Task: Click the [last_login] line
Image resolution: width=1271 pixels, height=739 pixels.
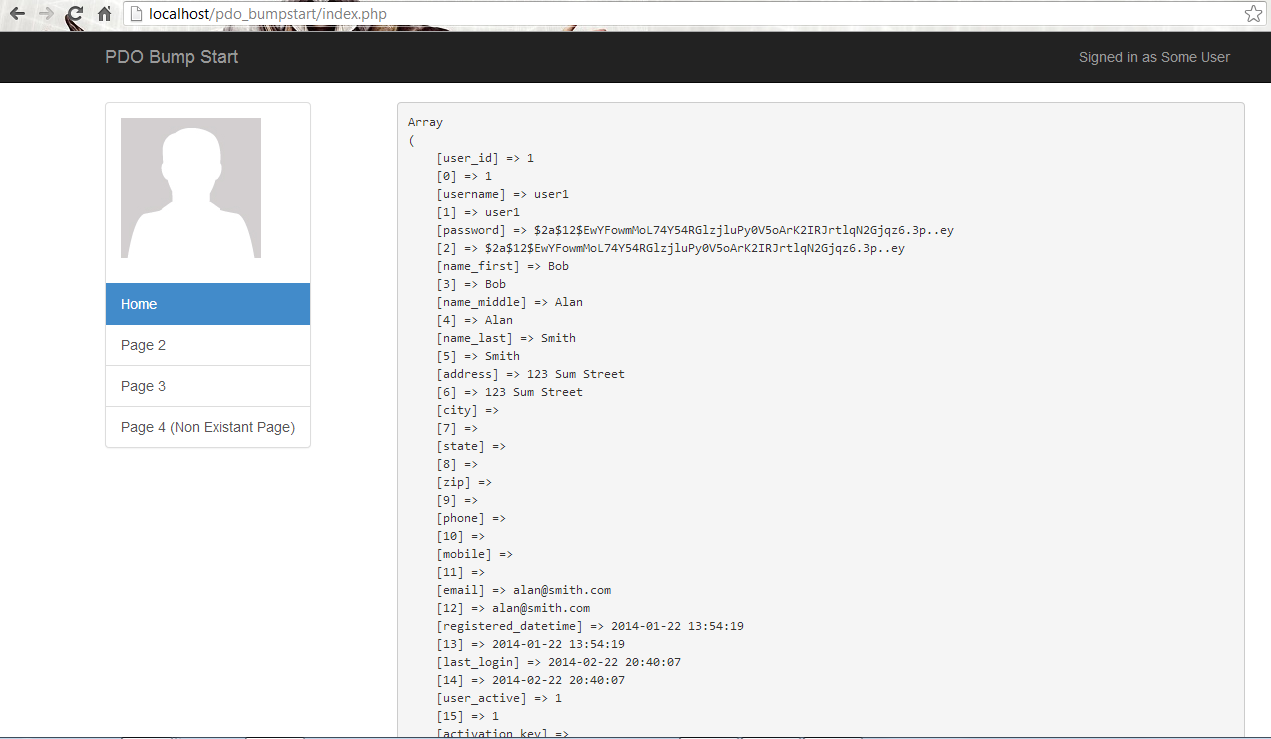Action: coord(558,662)
